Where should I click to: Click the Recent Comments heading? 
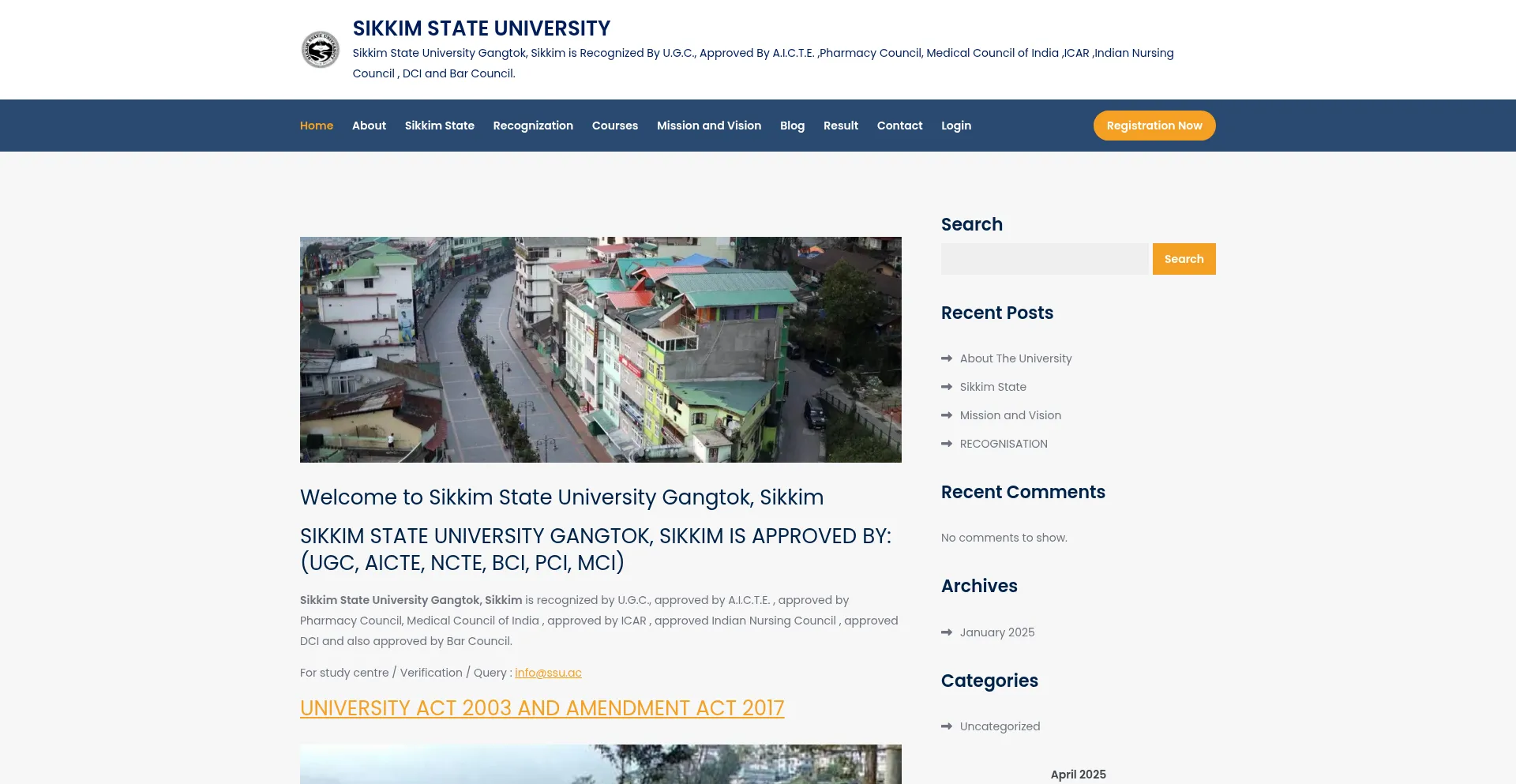(x=1023, y=492)
